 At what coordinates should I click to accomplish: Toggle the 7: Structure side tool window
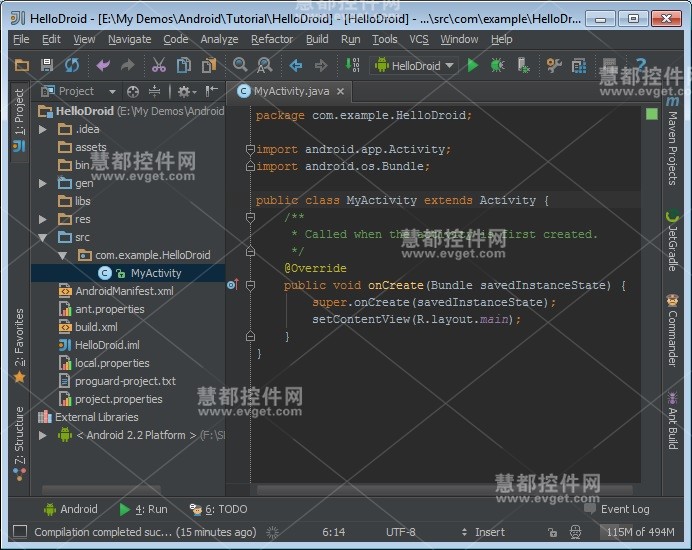pos(19,443)
